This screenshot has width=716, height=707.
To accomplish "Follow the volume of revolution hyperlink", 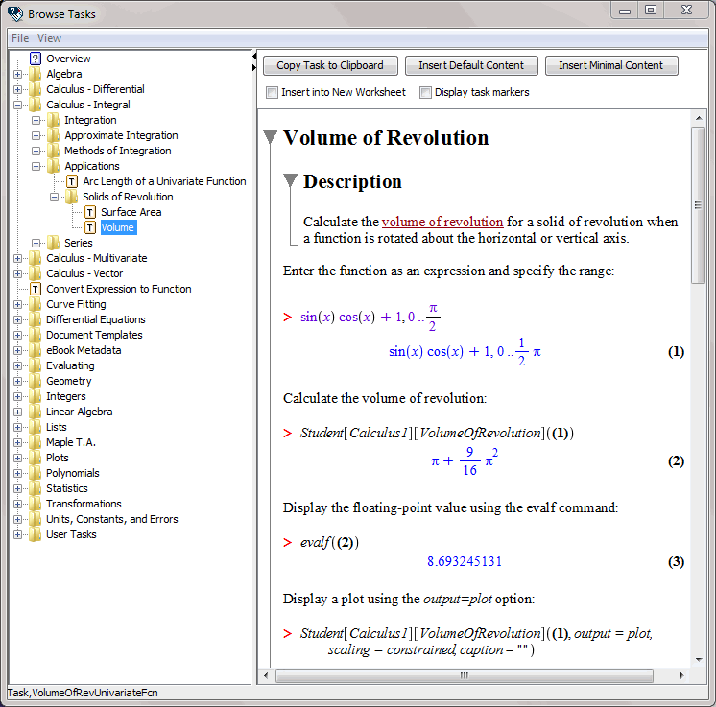I will pyautogui.click(x=442, y=222).
